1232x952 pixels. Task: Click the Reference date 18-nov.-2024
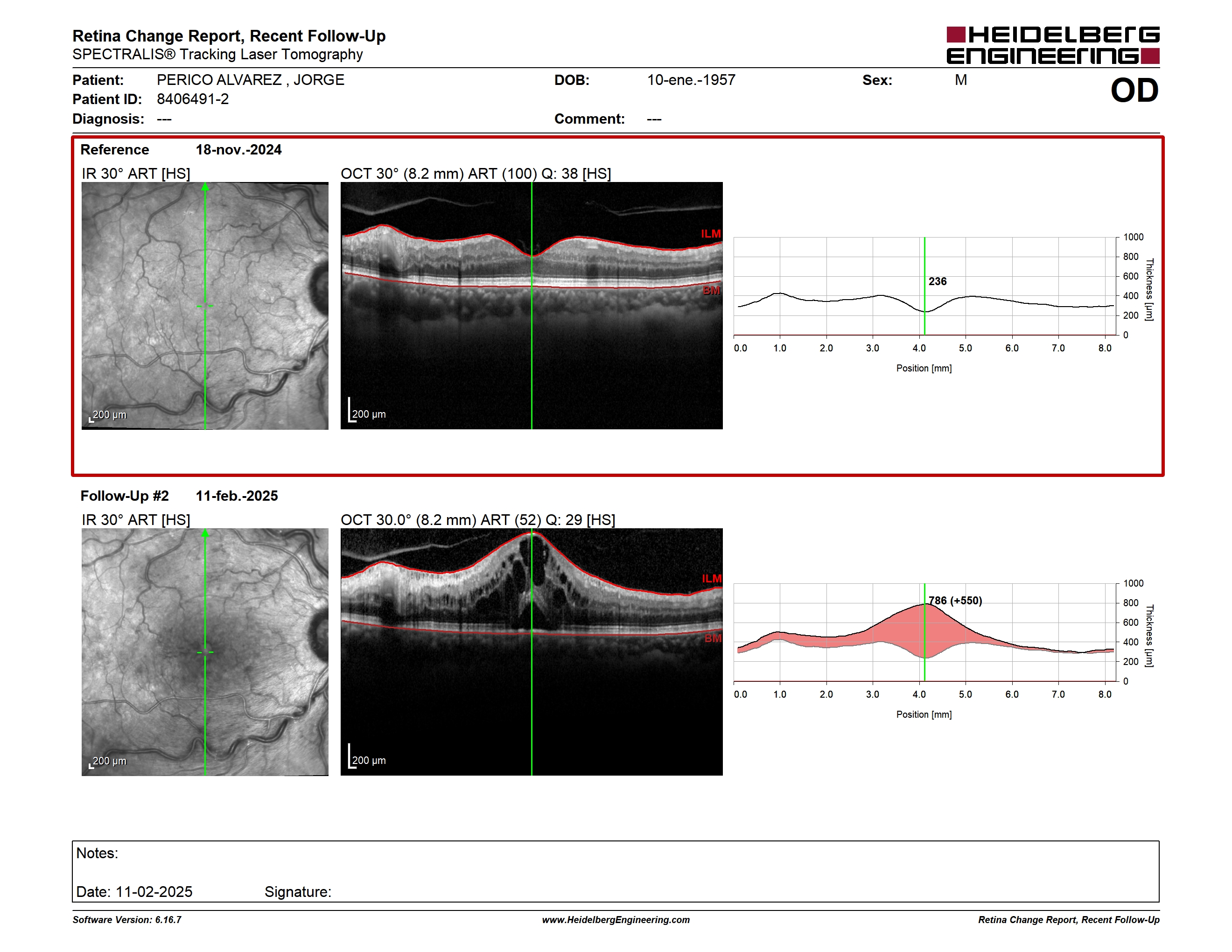coord(238,149)
